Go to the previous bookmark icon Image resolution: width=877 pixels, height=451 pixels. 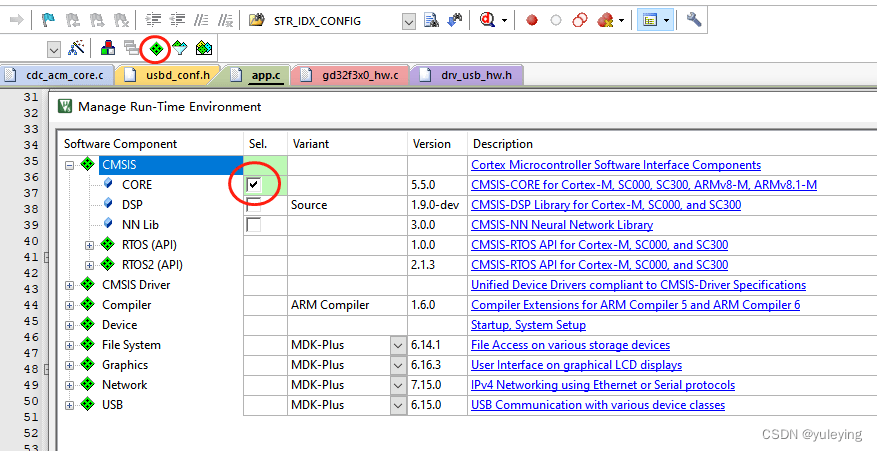pyautogui.click(x=73, y=21)
